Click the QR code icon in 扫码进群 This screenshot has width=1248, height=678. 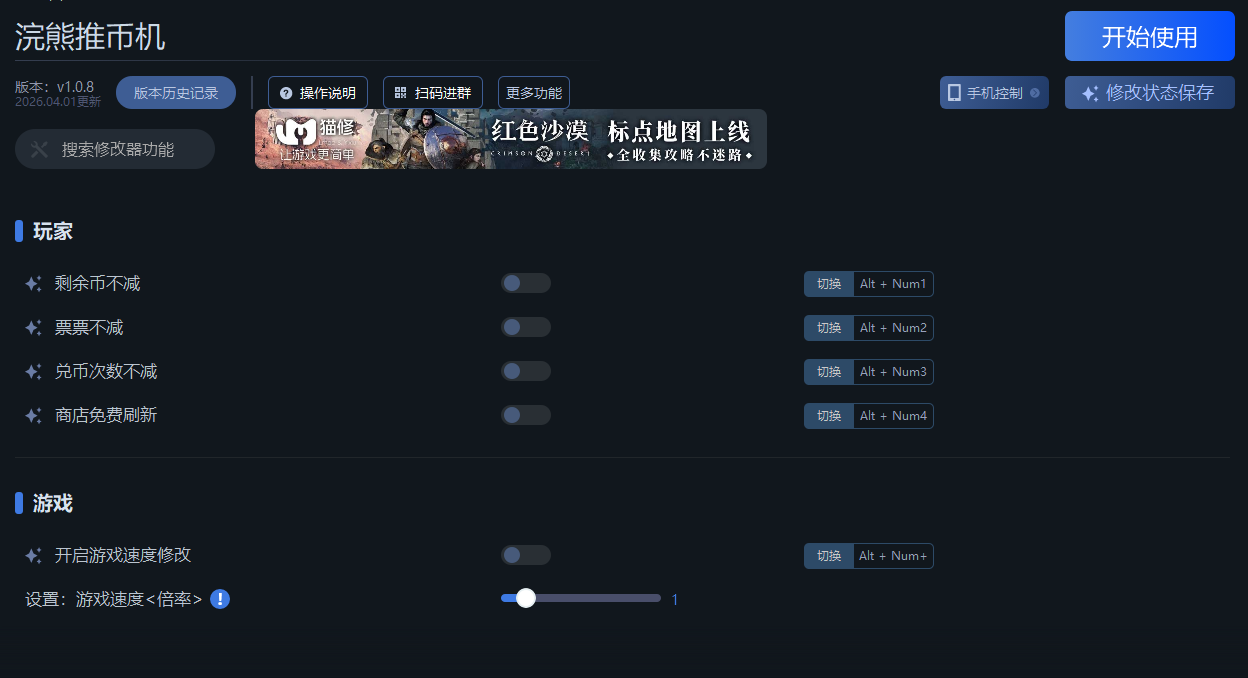pyautogui.click(x=400, y=93)
